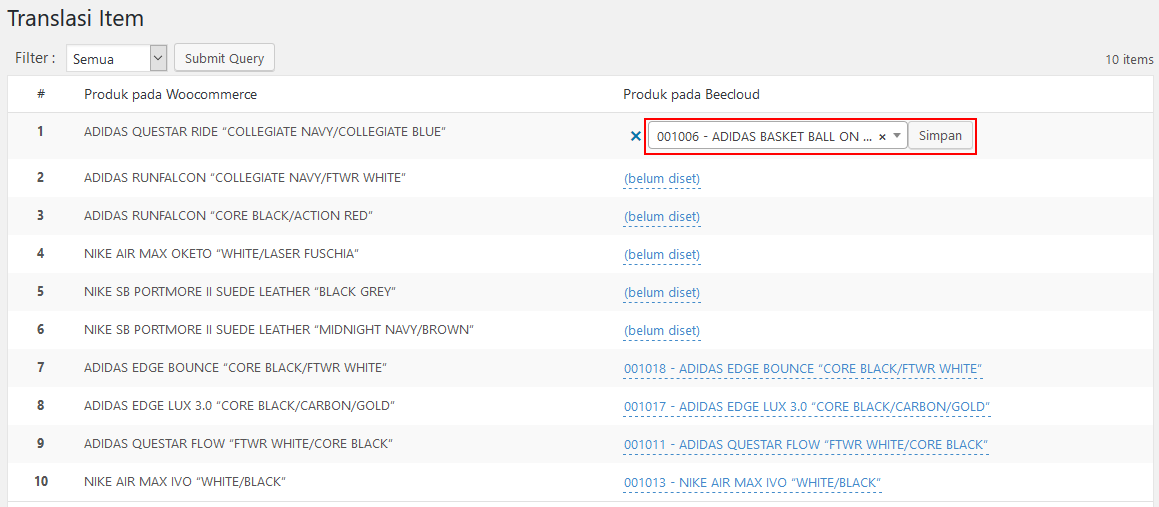This screenshot has width=1159, height=507.
Task: Click the ADIDAS QUESTAR RIDE product name
Action: (x=264, y=132)
